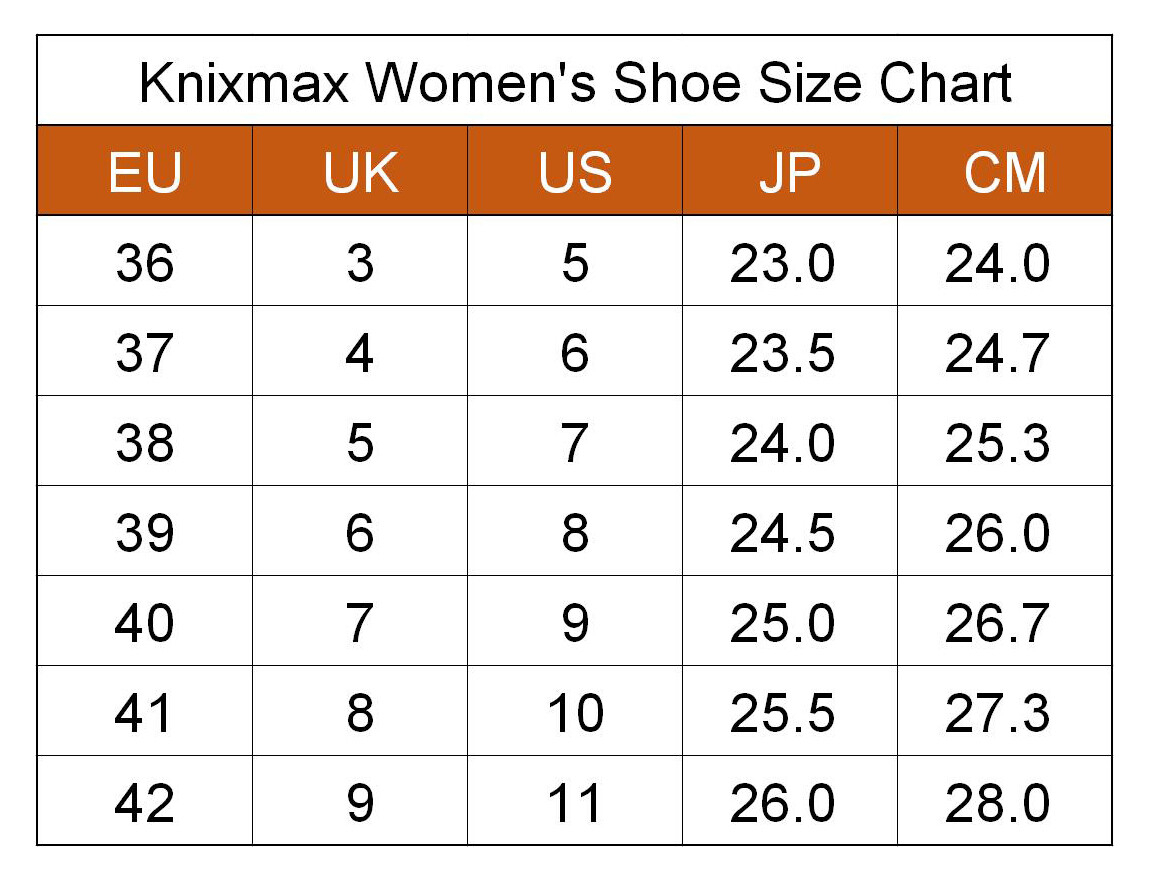Select the CM column header
Image resolution: width=1150 pixels, height=880 pixels.
point(1005,170)
